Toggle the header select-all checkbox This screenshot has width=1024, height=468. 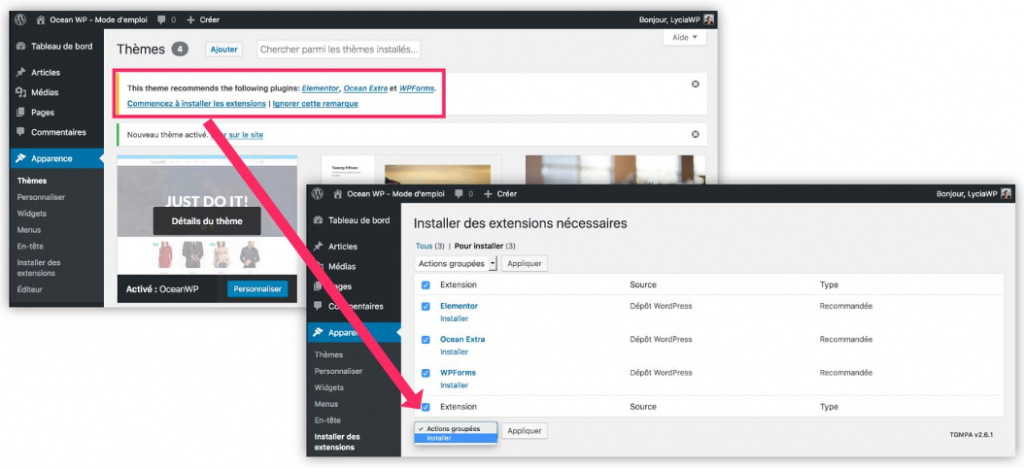pos(426,285)
